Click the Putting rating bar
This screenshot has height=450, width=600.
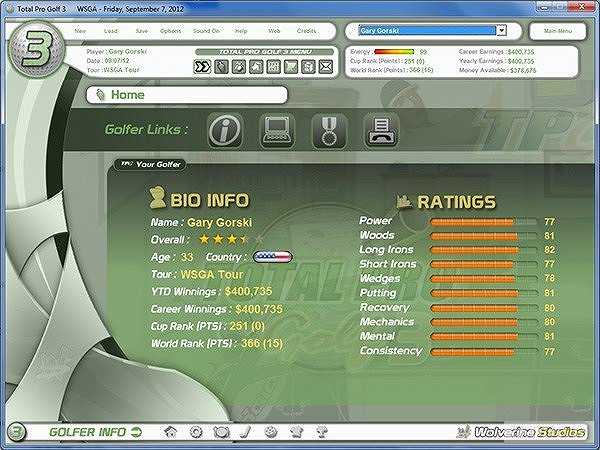tap(484, 293)
